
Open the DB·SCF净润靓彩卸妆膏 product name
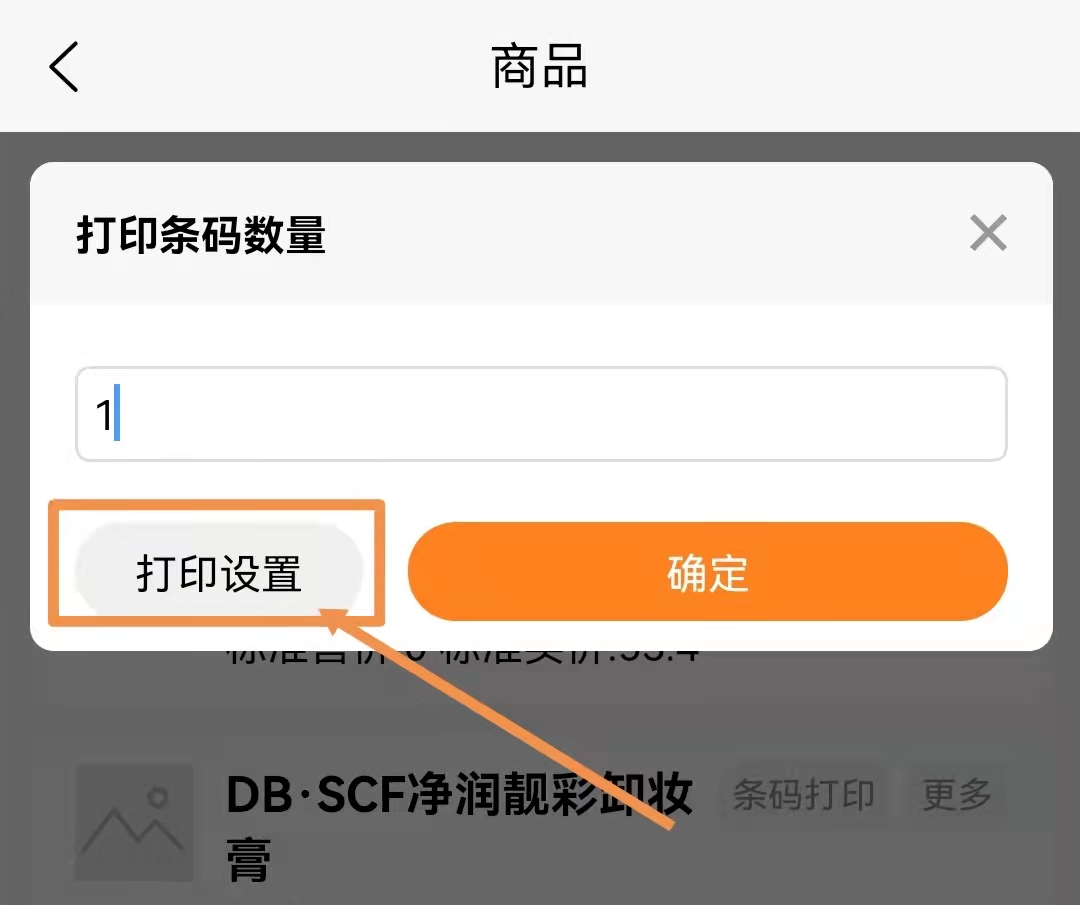[x=459, y=826]
